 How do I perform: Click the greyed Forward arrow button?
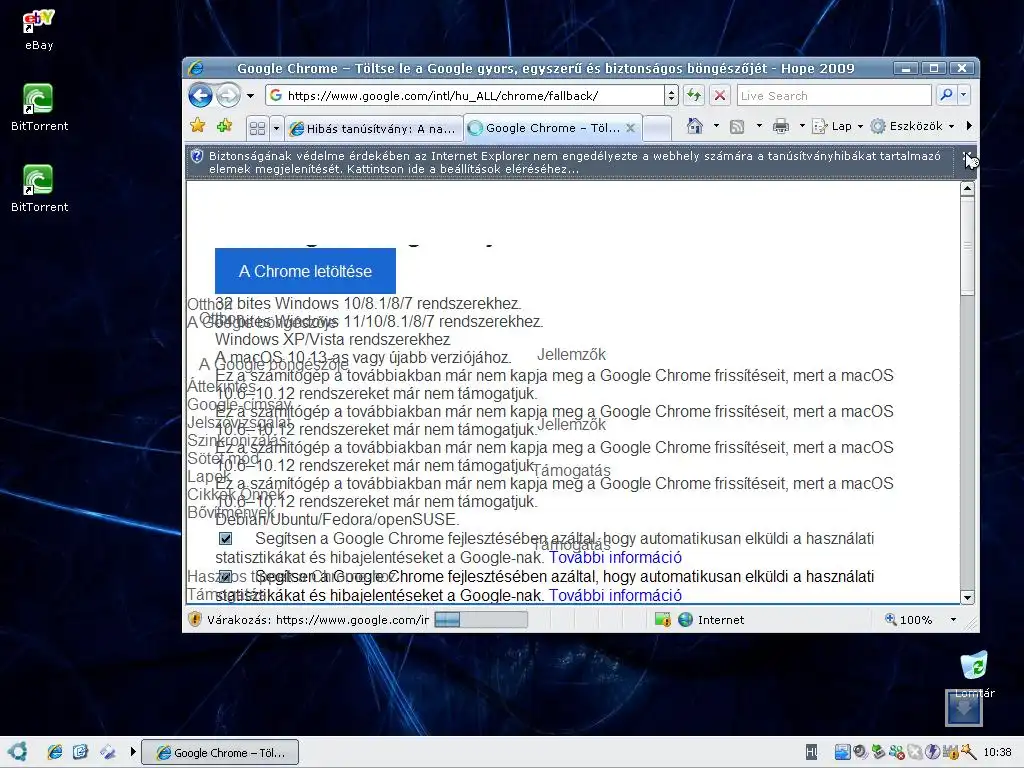228,96
